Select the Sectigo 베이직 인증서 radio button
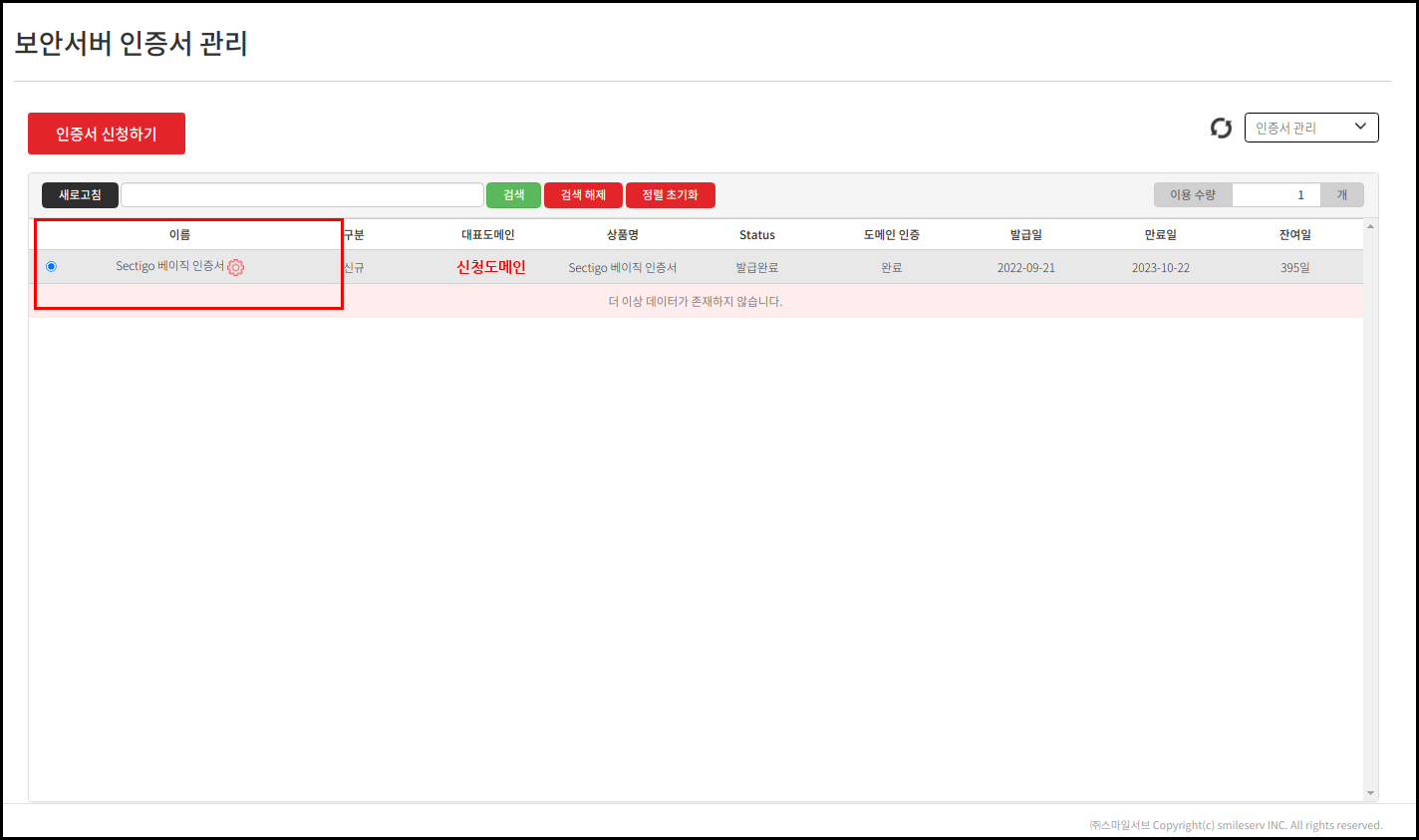This screenshot has height=840, width=1419. (x=51, y=266)
